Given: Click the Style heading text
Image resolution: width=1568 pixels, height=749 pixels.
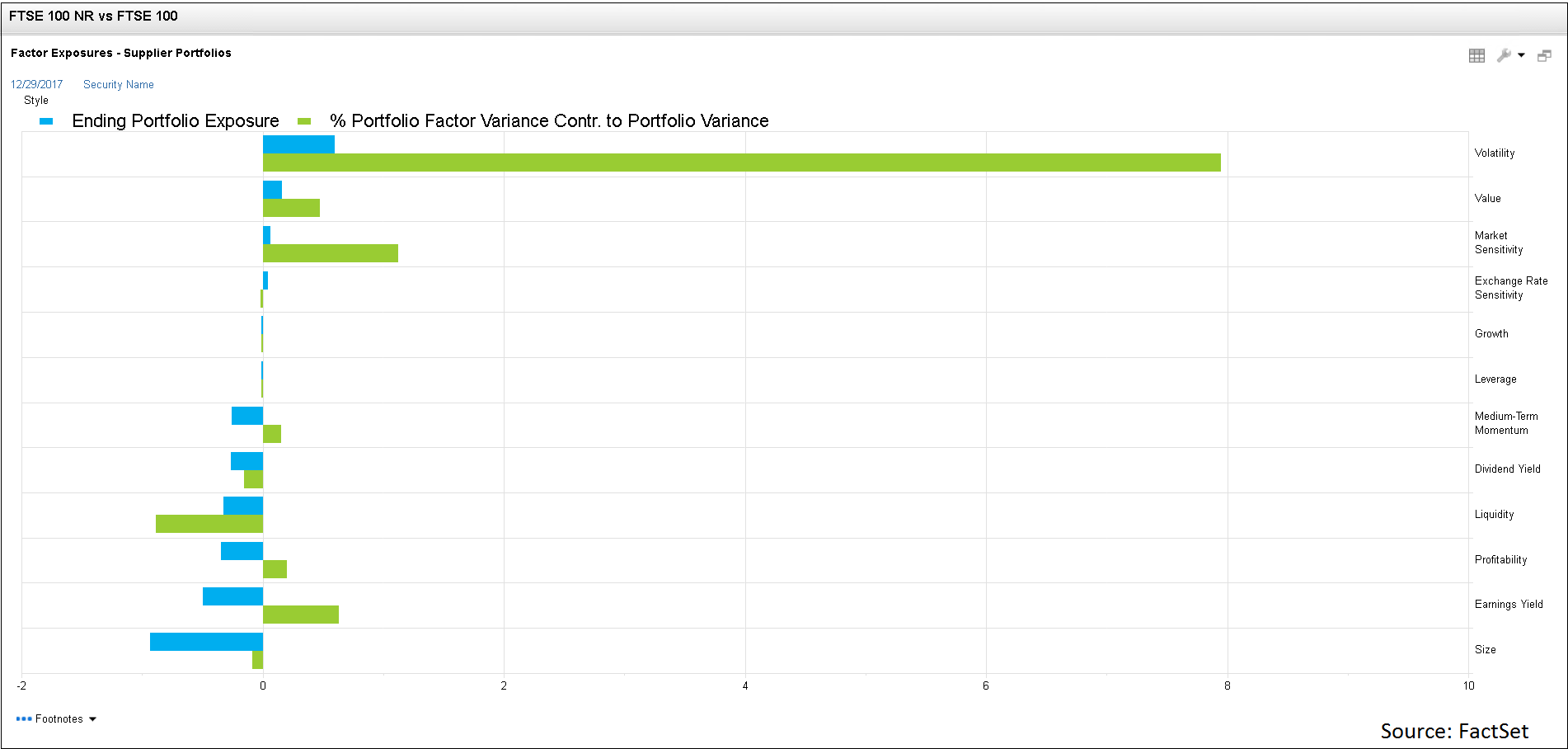Looking at the screenshot, I should [36, 101].
